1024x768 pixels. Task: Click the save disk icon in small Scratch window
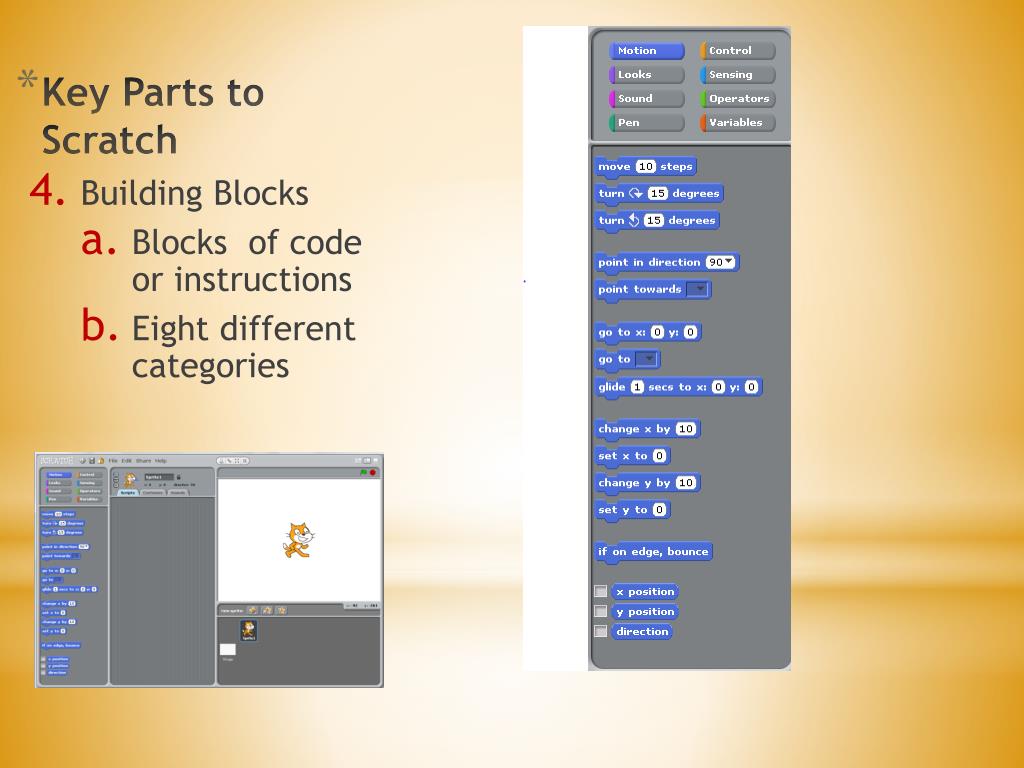(92, 461)
